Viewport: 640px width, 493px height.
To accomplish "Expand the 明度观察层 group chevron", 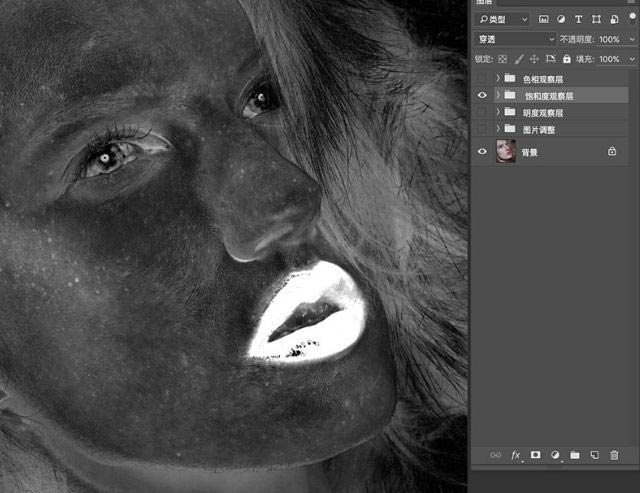I will 497,112.
